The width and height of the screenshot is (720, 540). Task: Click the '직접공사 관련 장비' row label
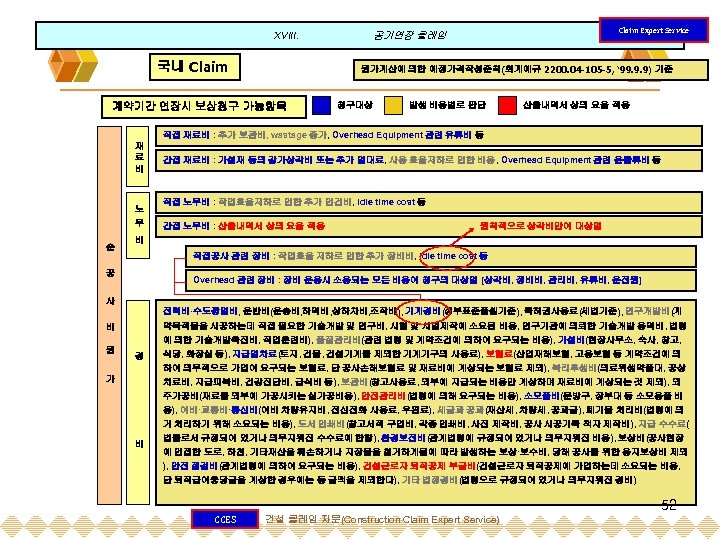(231, 256)
